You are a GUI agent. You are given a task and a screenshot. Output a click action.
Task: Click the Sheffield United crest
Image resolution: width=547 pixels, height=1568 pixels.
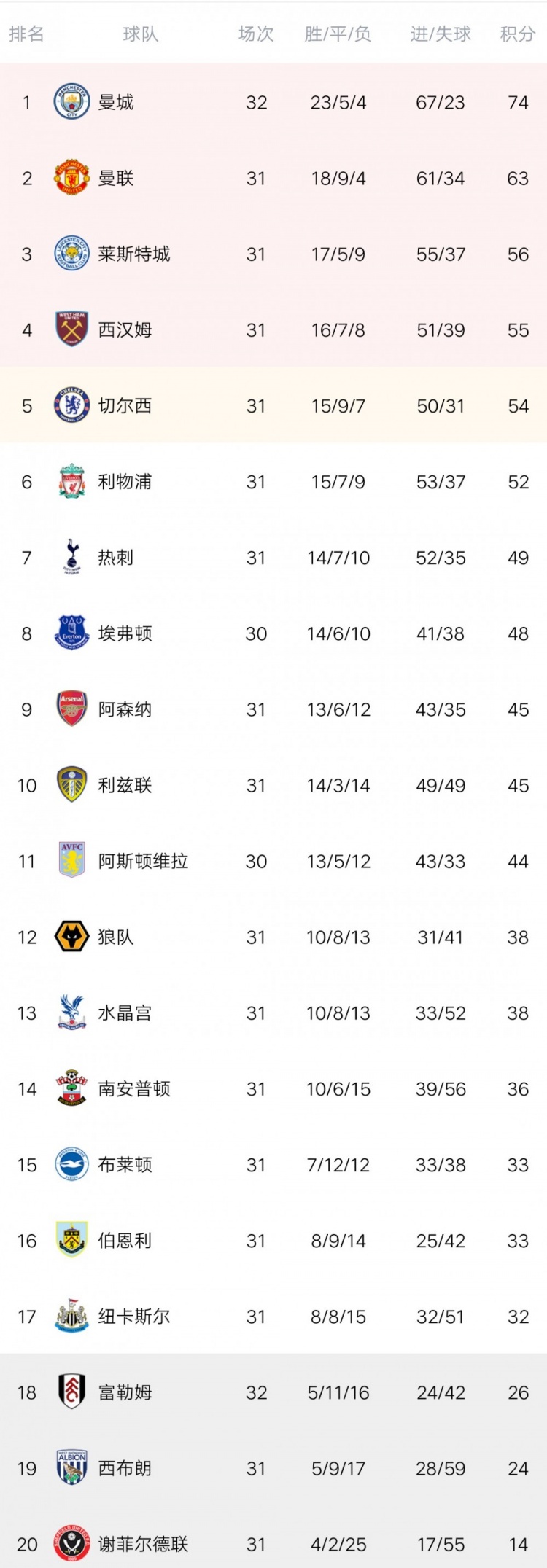coord(71,1543)
